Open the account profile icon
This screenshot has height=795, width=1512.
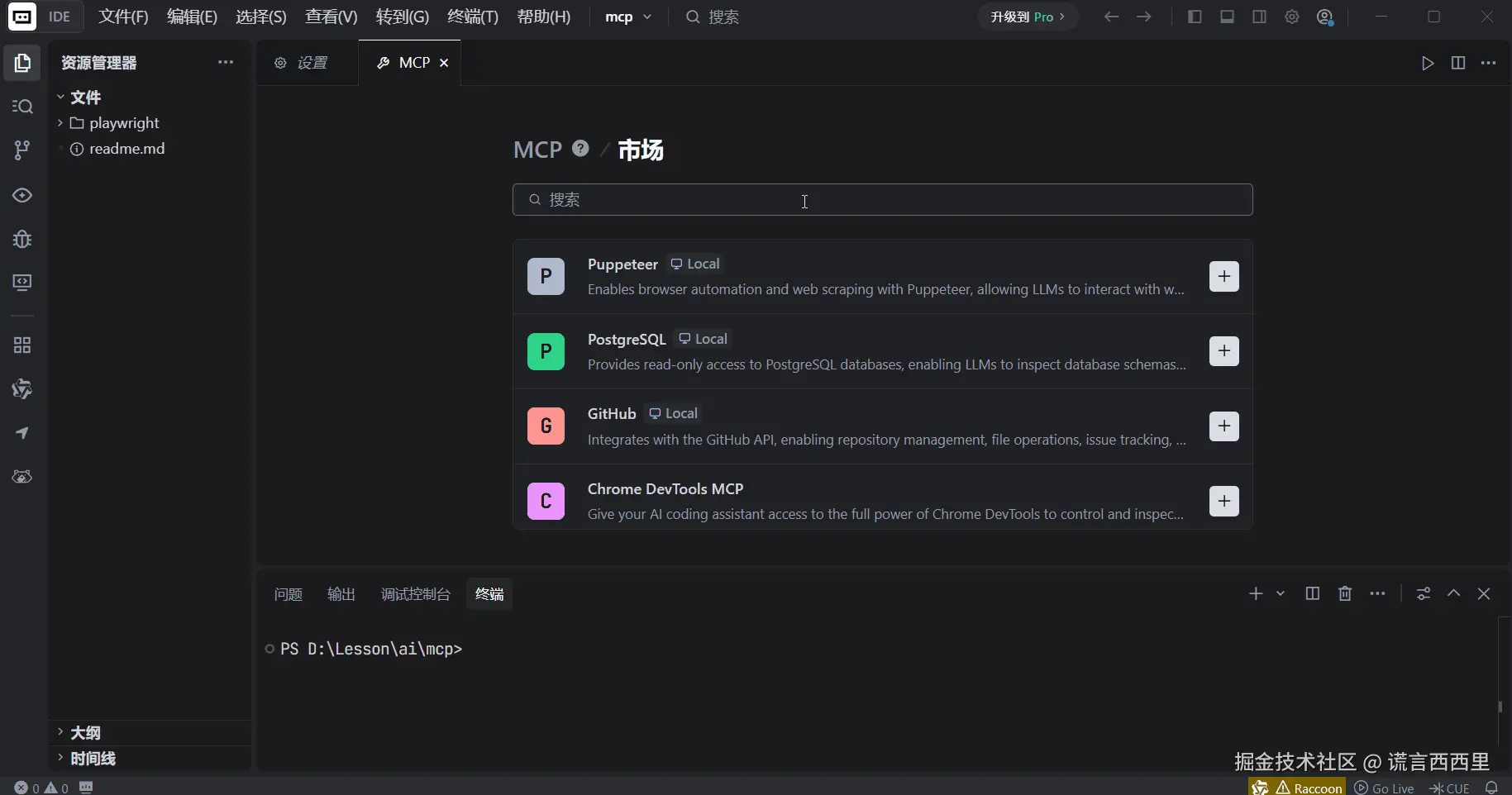click(1325, 17)
